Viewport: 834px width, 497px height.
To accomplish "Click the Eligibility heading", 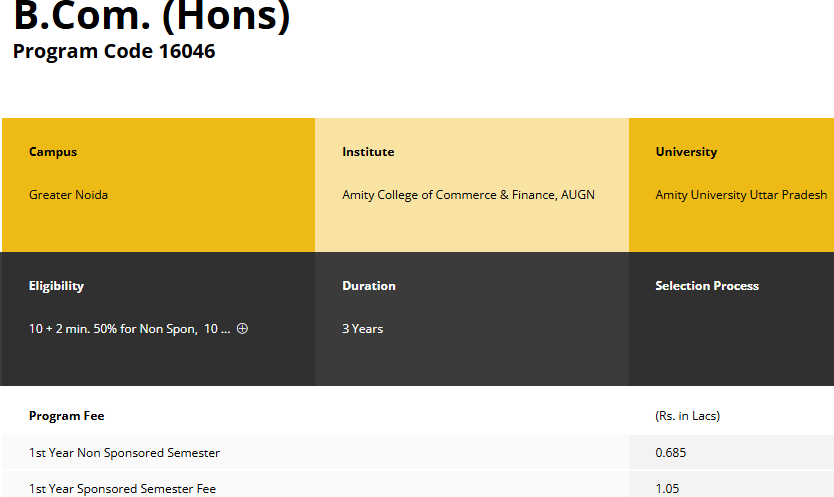I will (56, 286).
